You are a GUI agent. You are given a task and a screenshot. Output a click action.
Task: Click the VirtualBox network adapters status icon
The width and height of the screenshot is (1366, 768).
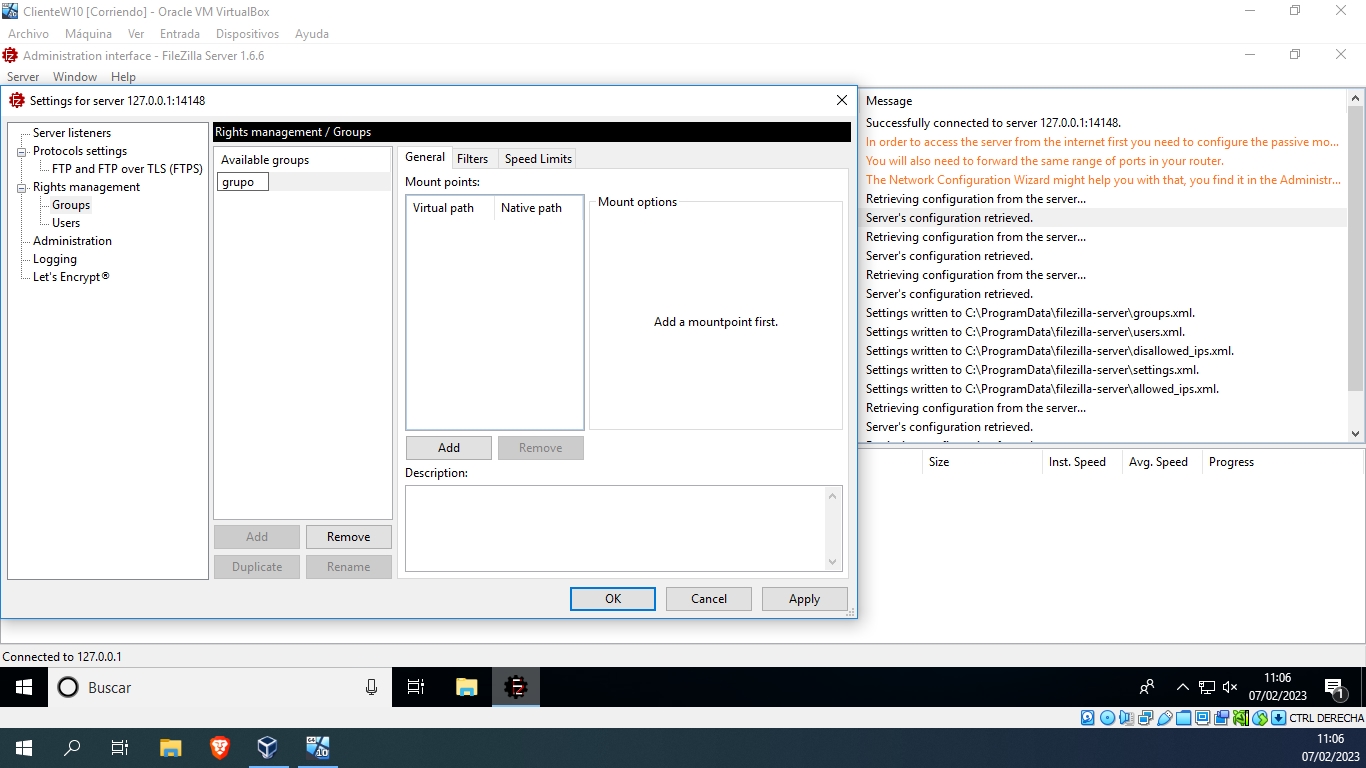[1146, 718]
